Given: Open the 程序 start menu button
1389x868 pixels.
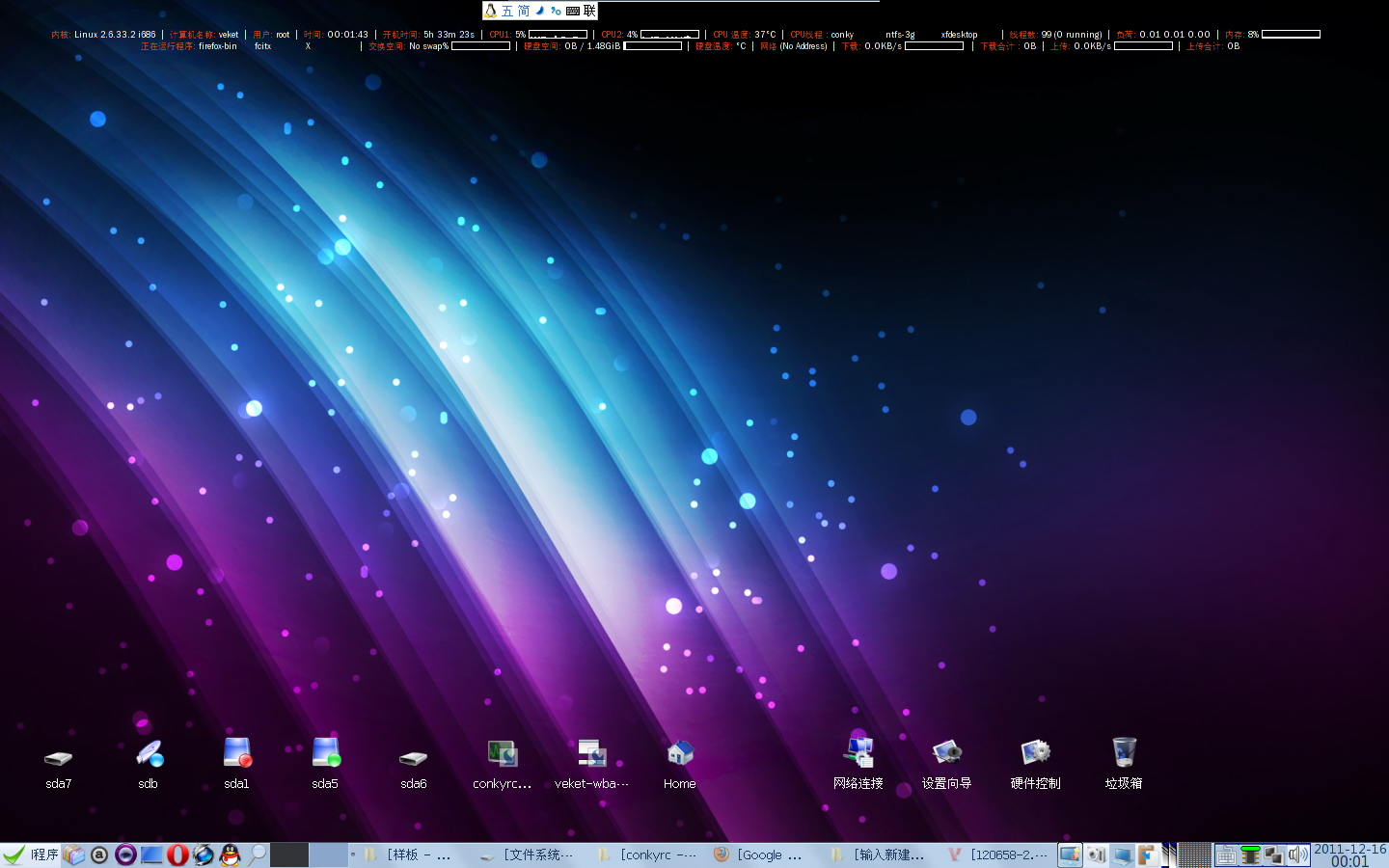Looking at the screenshot, I should click(31, 854).
